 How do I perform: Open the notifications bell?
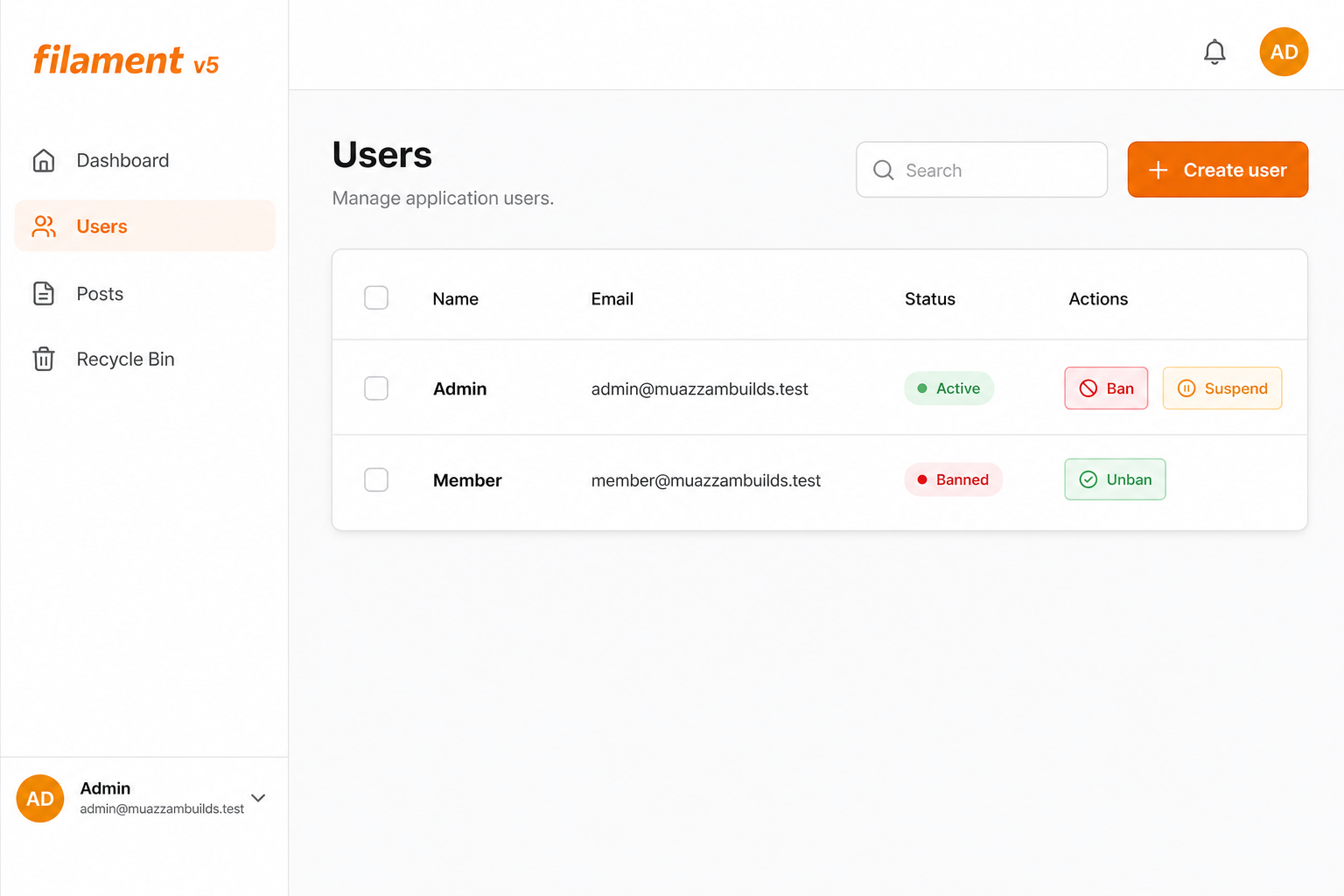coord(1214,52)
